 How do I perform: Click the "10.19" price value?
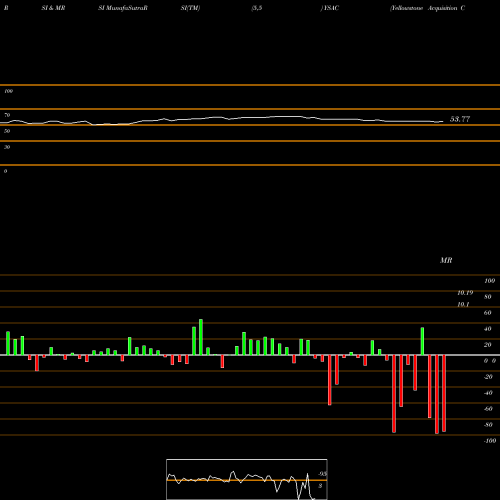(x=465, y=293)
